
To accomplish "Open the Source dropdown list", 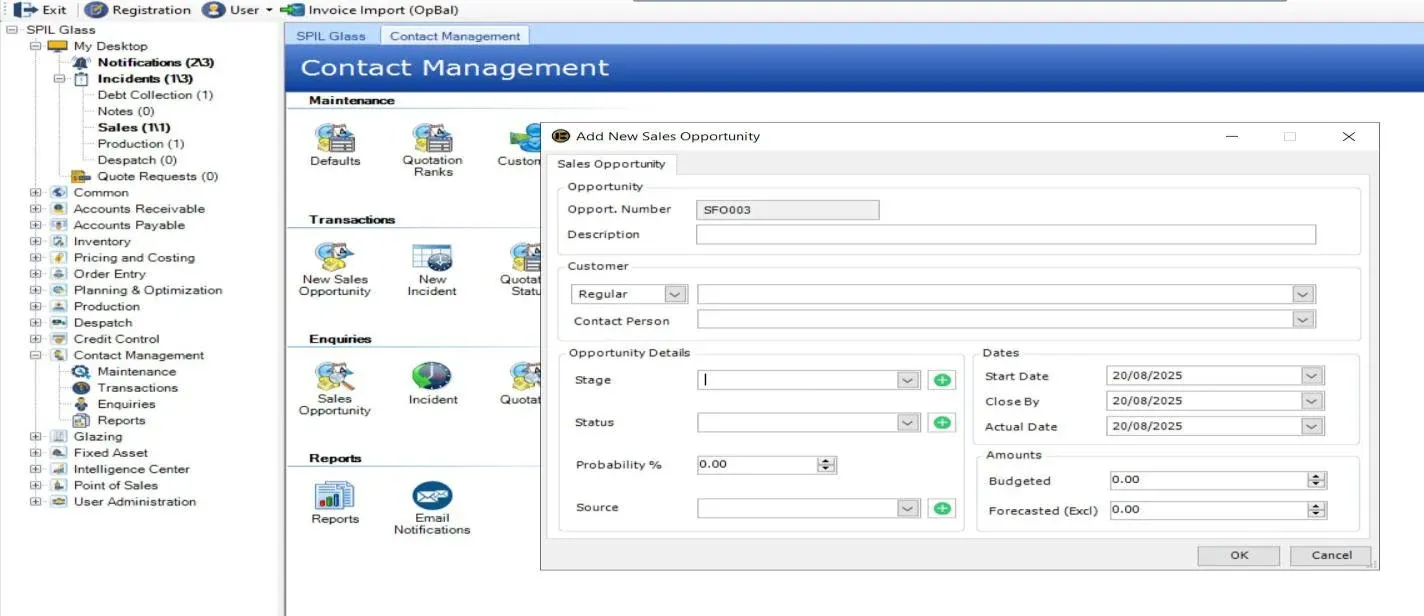I will click(x=908, y=508).
